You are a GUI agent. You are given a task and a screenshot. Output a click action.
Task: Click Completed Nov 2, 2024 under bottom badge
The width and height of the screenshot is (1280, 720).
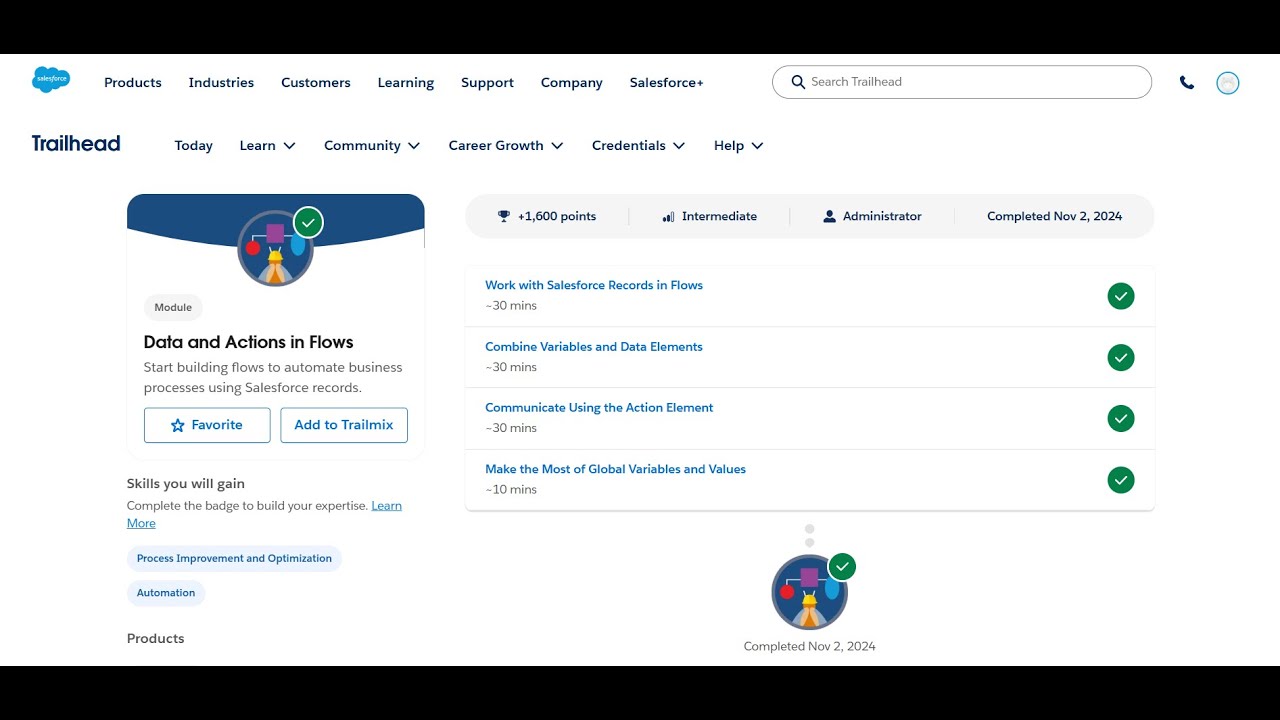[x=810, y=647]
